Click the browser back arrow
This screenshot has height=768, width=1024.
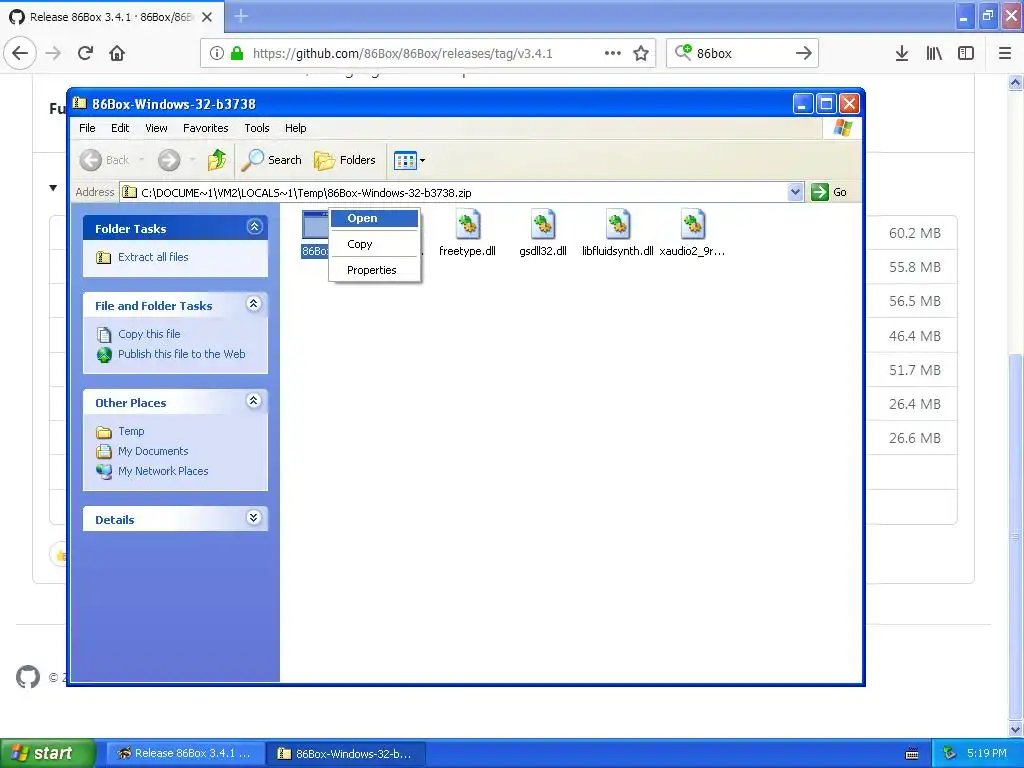(x=20, y=53)
